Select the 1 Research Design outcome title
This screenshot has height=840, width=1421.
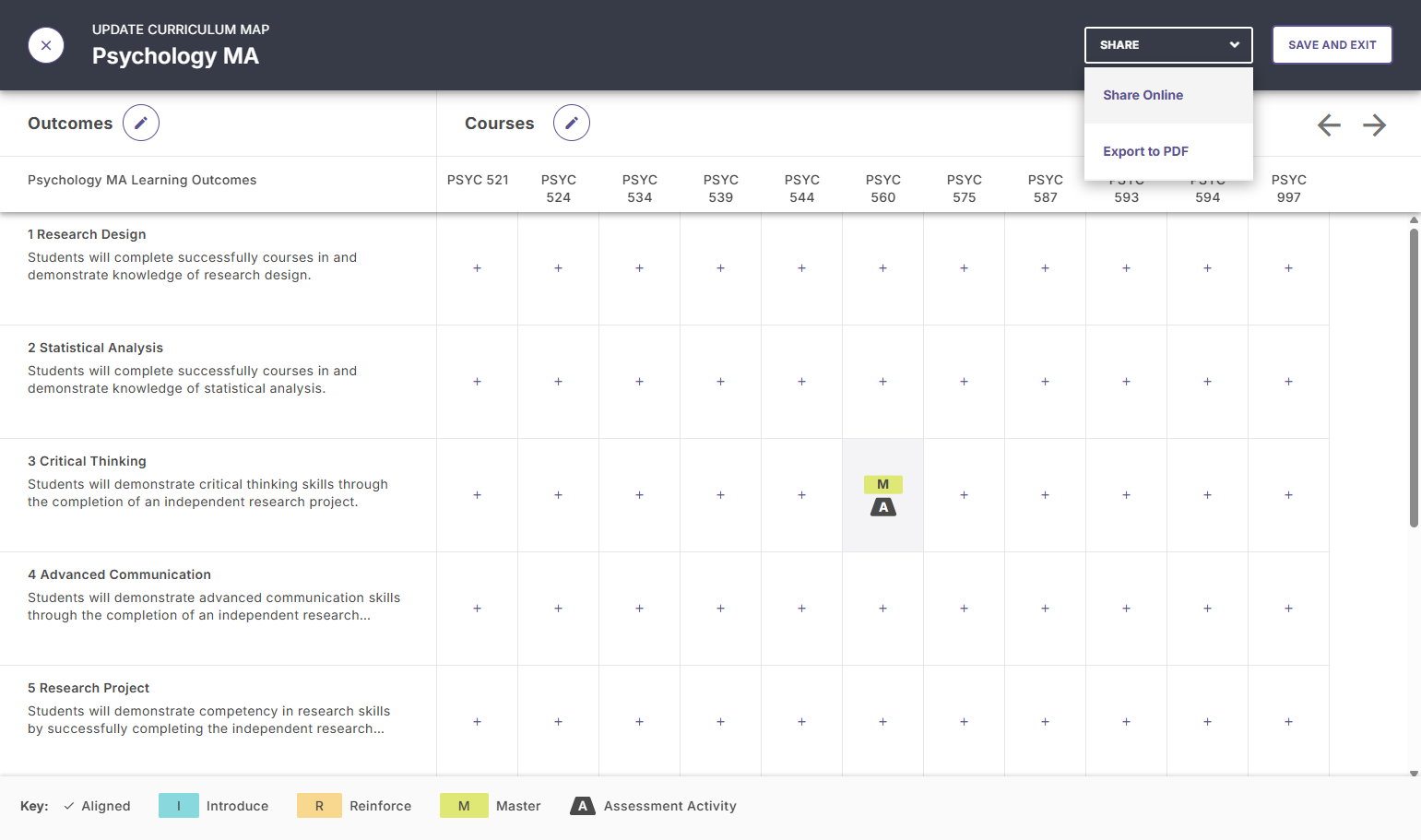point(87,234)
